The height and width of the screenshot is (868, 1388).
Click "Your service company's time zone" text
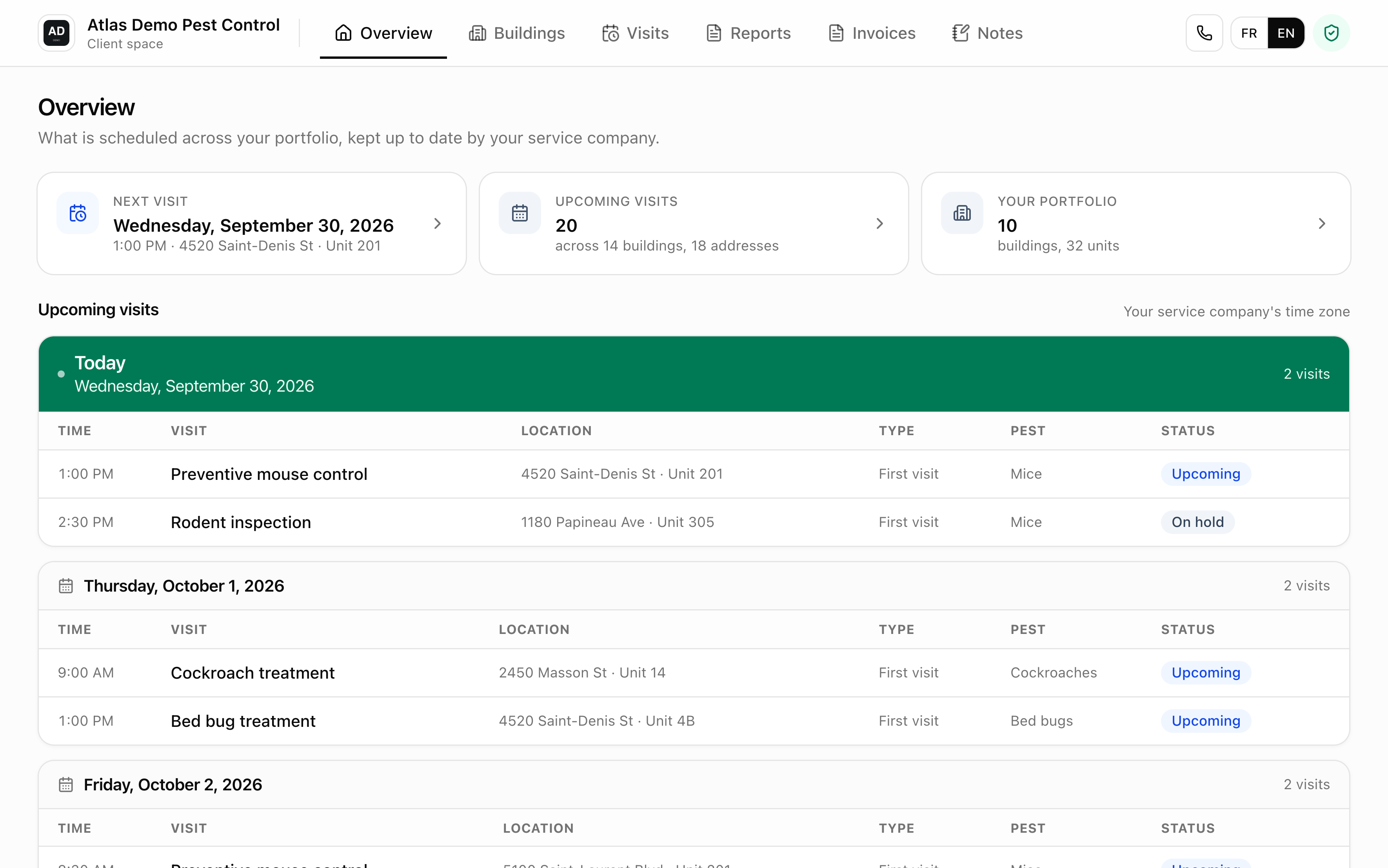point(1236,312)
